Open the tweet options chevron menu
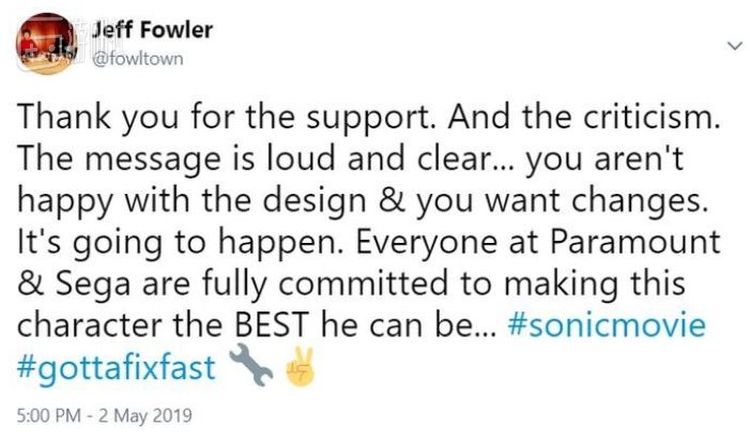The height and width of the screenshot is (441, 750). point(732,45)
